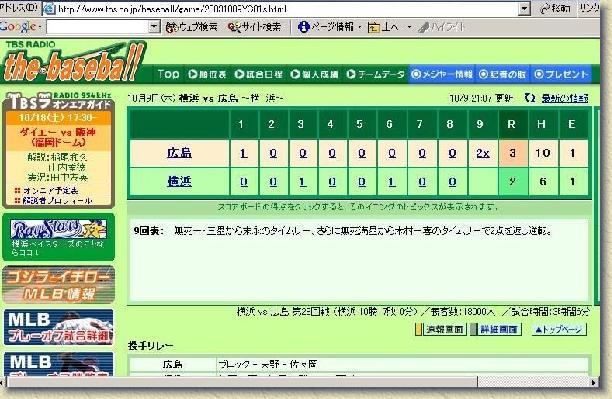The height and width of the screenshot is (399, 612).
Task: Open the ゴジラ・イチロー MLB情報 banner
Action: tap(59, 284)
